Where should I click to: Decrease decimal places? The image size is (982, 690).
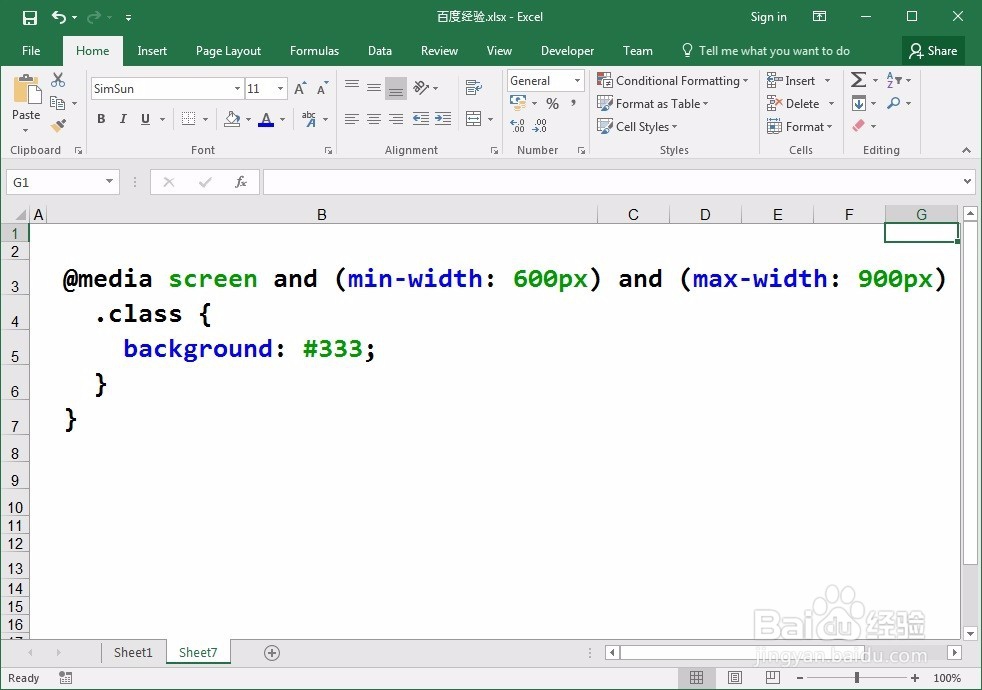pyautogui.click(x=539, y=126)
